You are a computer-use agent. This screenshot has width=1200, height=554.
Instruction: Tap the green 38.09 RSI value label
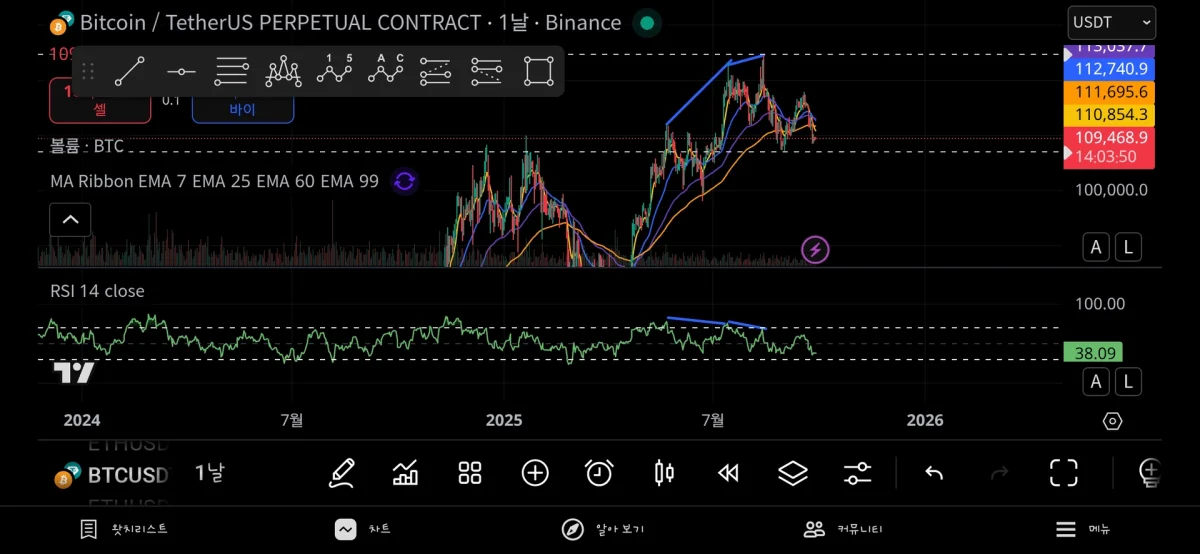pyautogui.click(x=1093, y=352)
